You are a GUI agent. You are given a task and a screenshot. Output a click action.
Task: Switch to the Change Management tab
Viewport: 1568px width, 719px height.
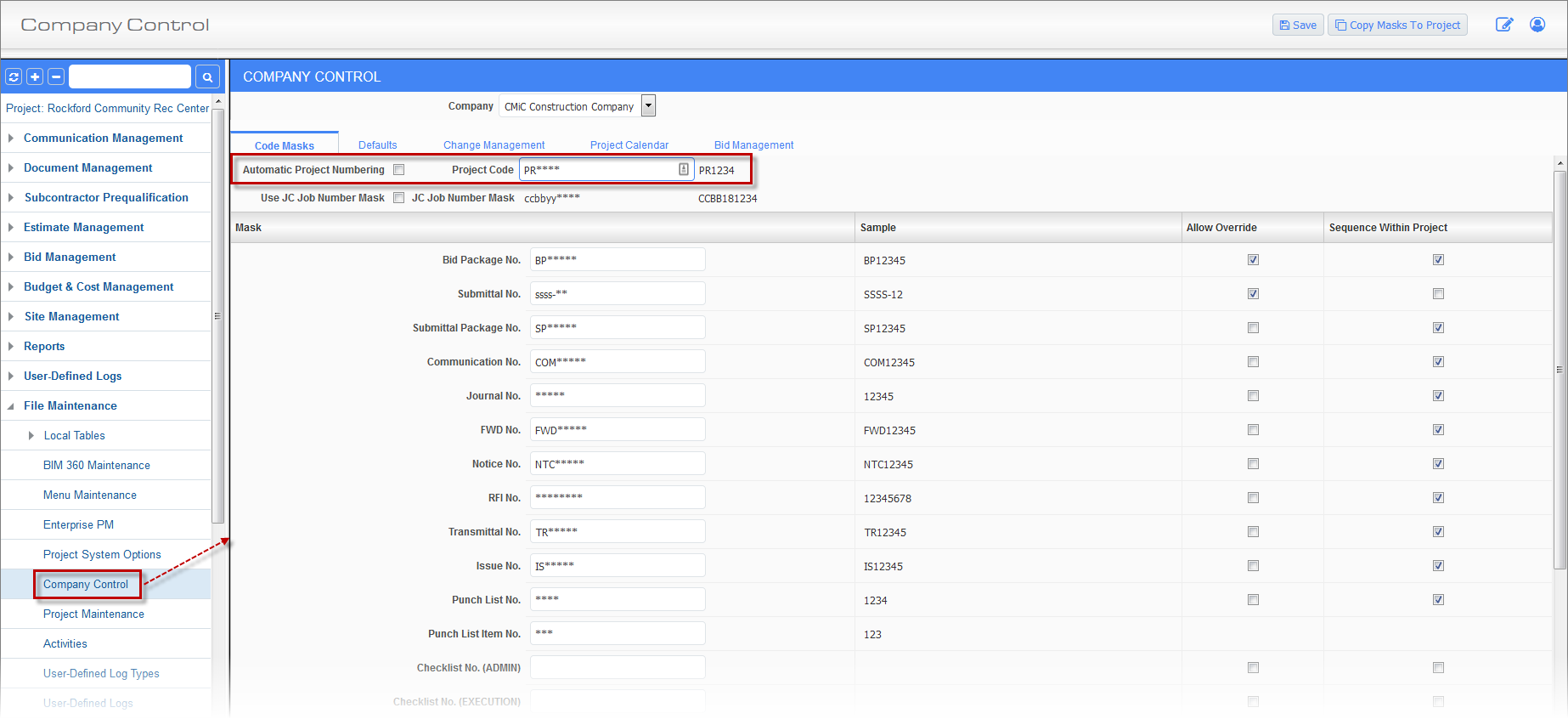point(494,145)
